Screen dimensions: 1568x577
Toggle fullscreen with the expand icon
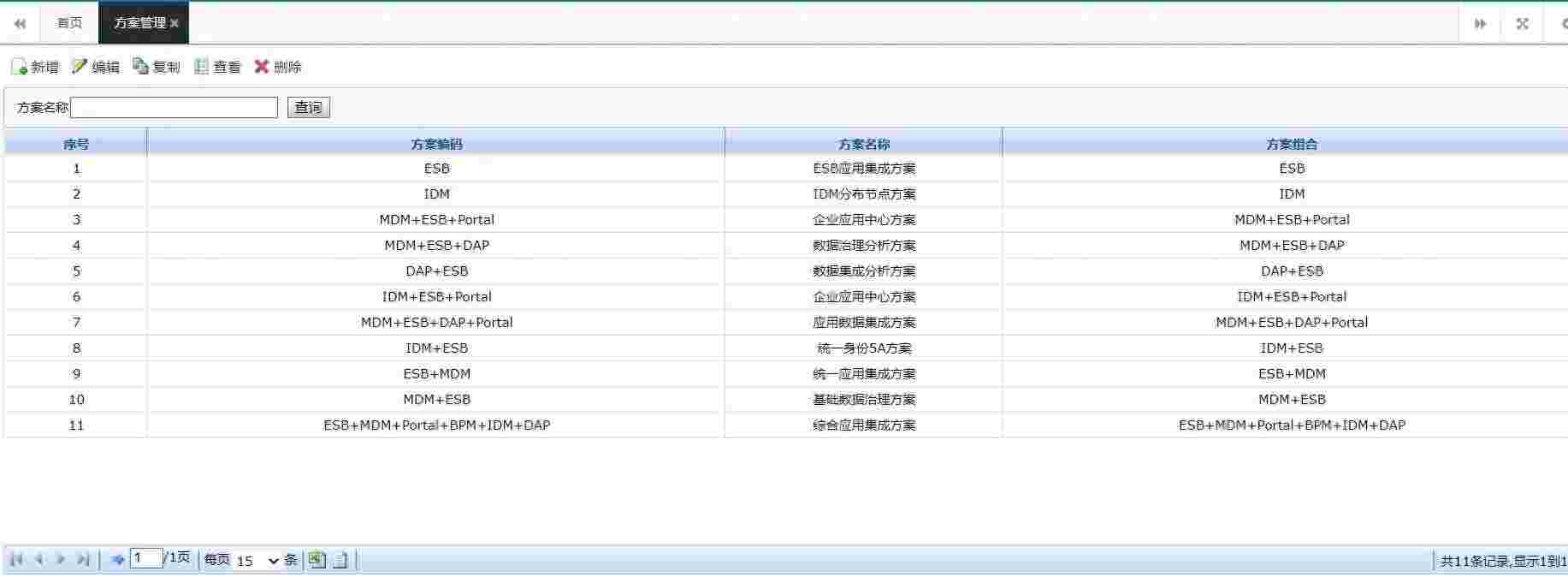(x=1522, y=24)
